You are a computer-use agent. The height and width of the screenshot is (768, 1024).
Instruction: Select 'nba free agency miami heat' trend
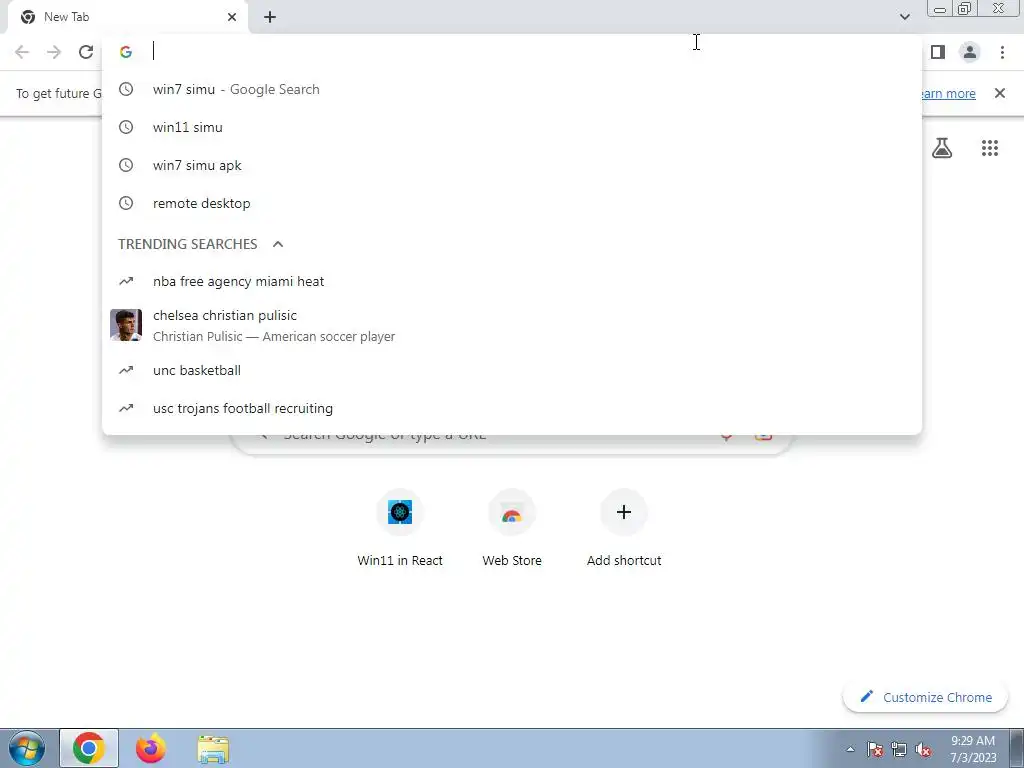512,281
